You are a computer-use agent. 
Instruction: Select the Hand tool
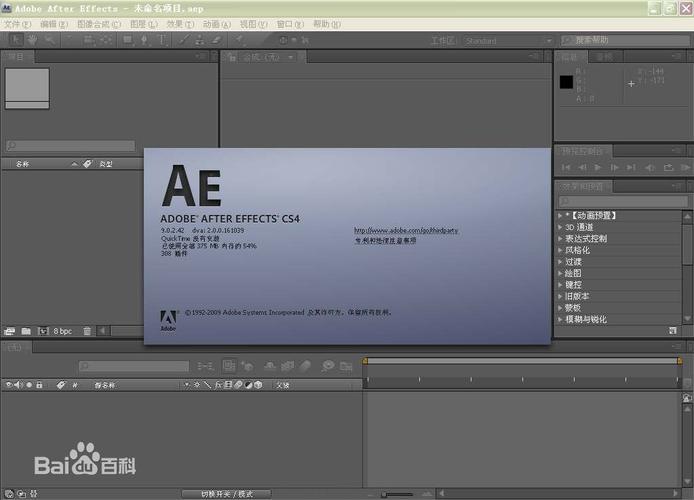click(32, 40)
